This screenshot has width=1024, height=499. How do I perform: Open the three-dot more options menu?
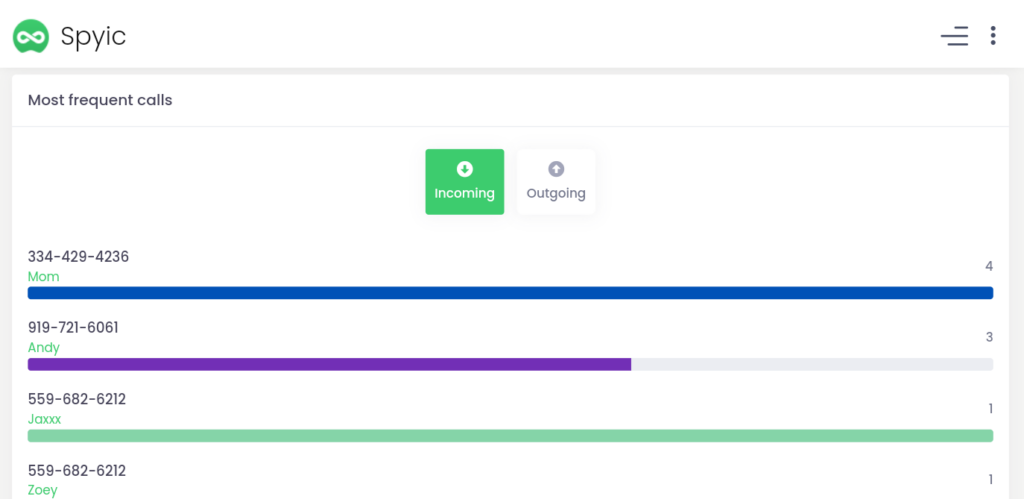992,37
